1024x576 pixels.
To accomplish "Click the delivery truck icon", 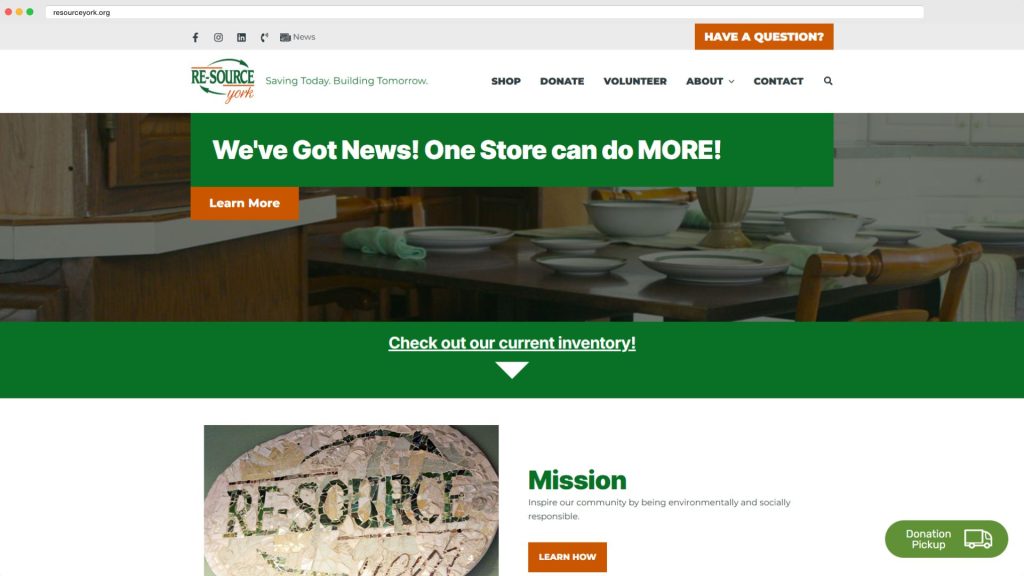I will point(978,539).
